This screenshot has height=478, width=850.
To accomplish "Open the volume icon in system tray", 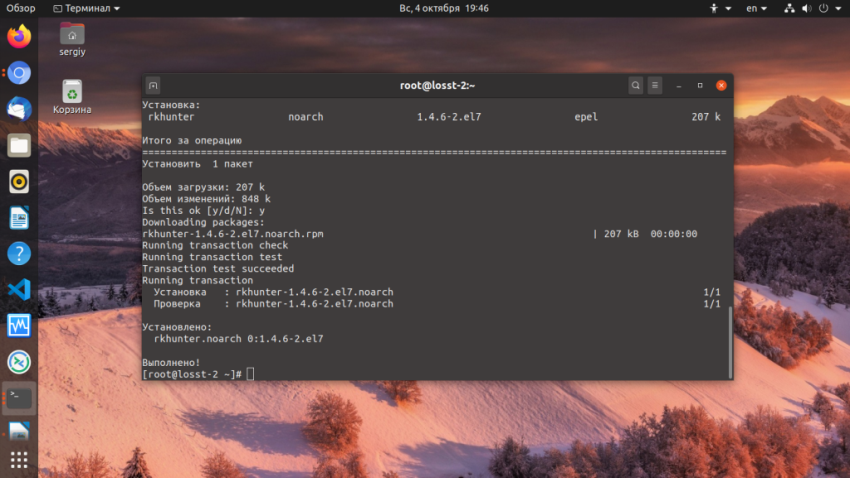I will click(x=807, y=8).
